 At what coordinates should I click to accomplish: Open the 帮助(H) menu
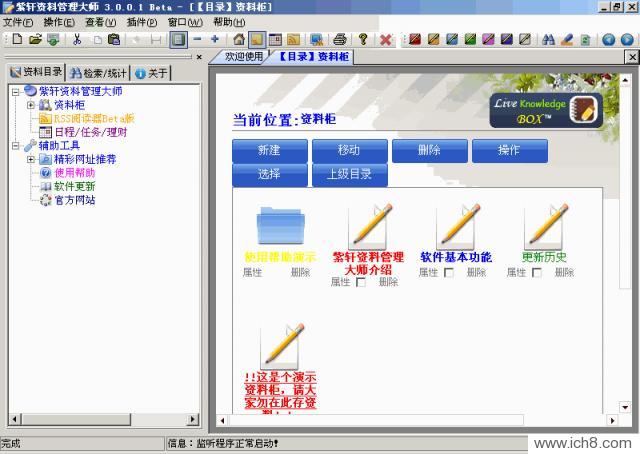pos(229,22)
